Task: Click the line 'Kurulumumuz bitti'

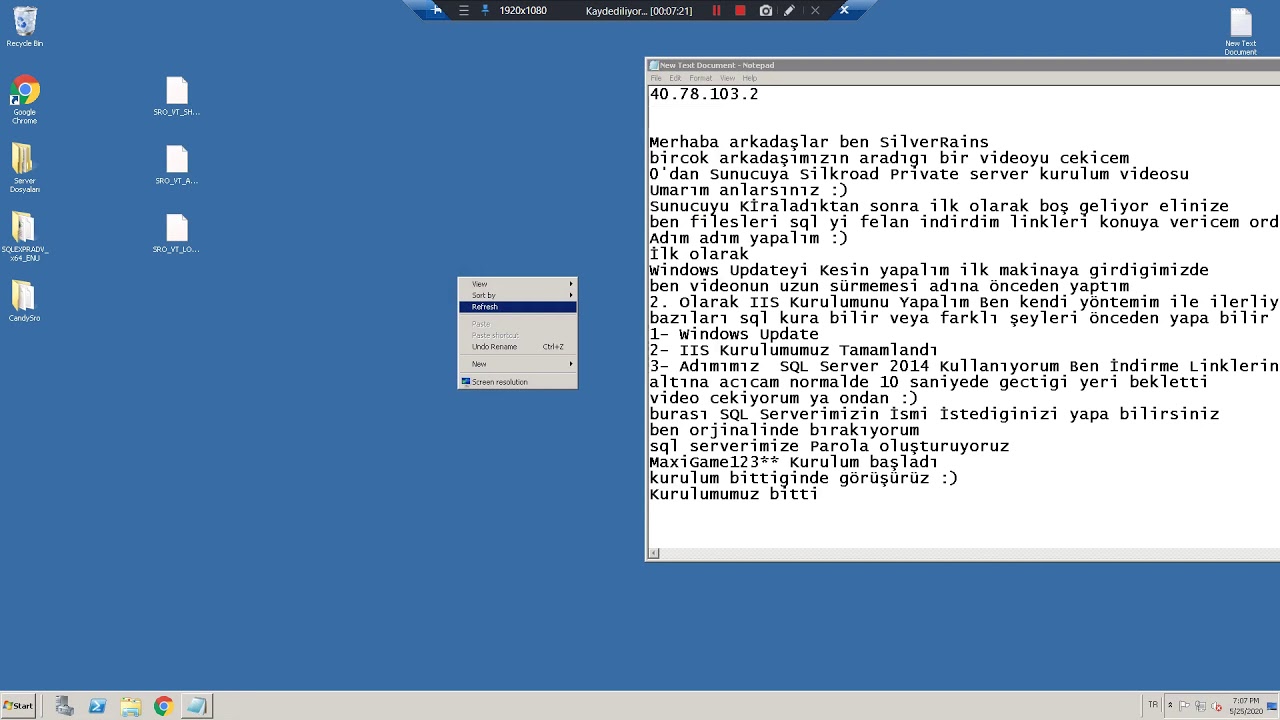Action: click(x=734, y=494)
